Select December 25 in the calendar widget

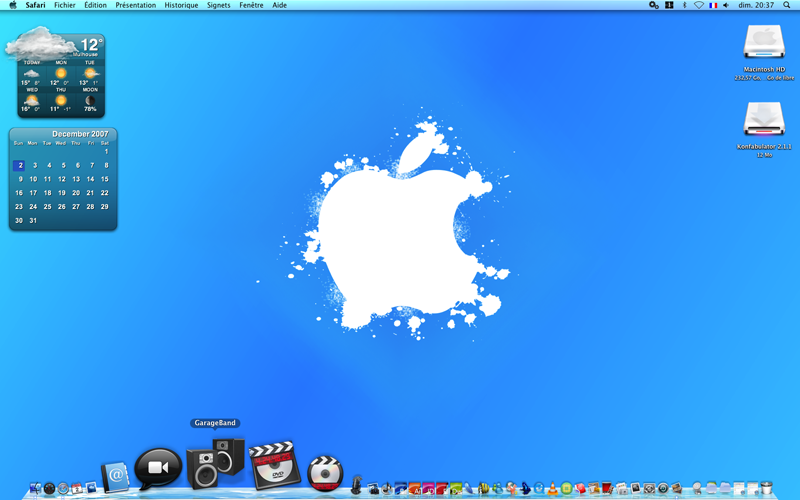click(x=47, y=207)
